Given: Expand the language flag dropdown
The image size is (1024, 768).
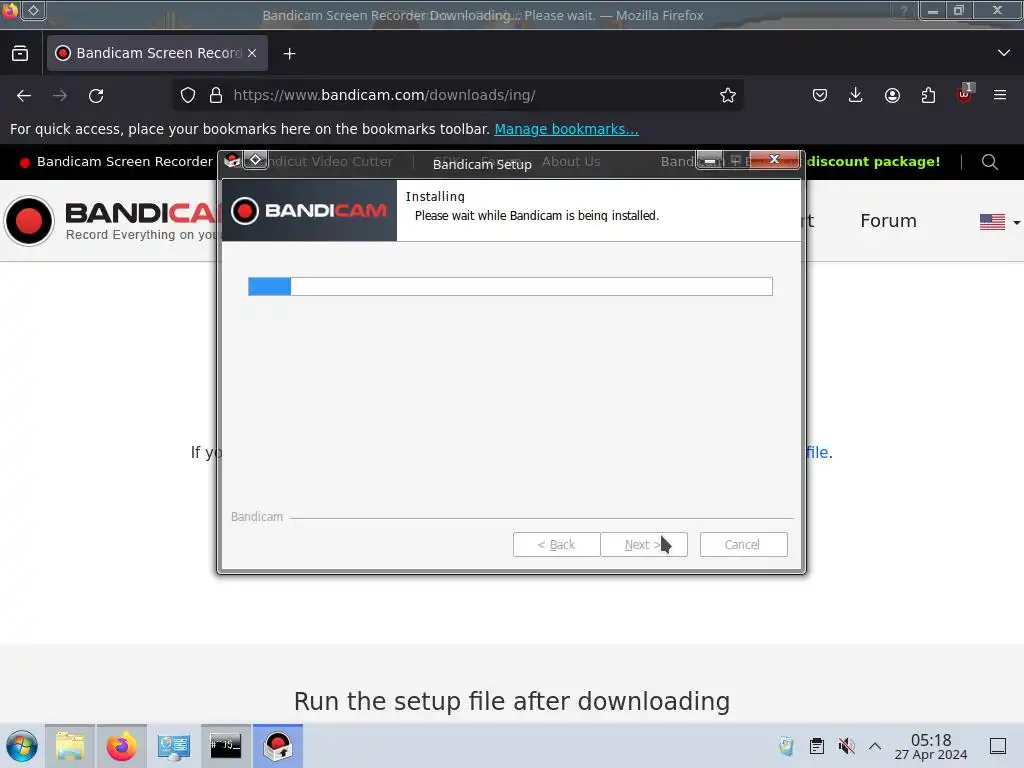Looking at the screenshot, I should (x=999, y=222).
